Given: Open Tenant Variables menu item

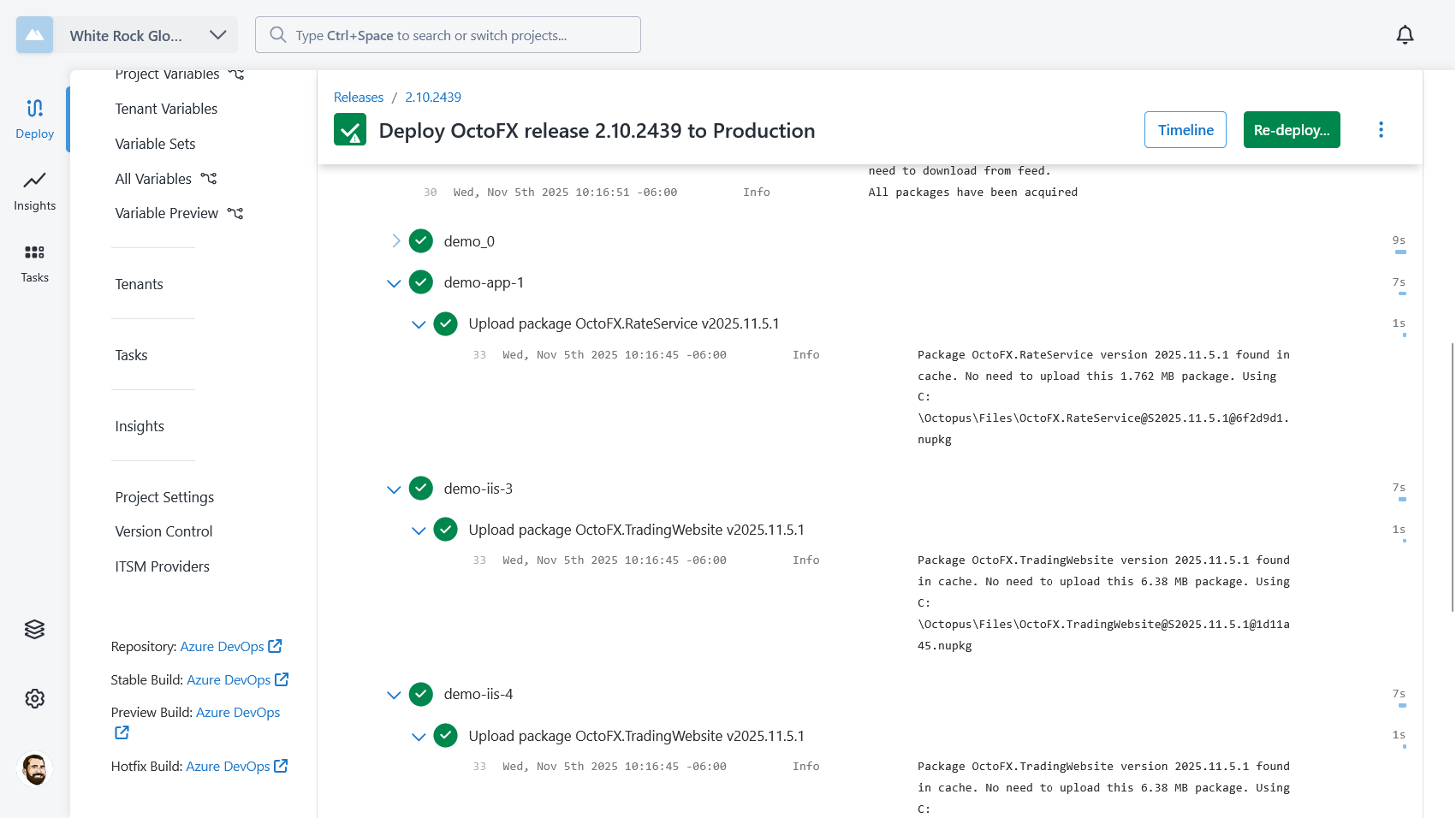Looking at the screenshot, I should click(166, 109).
